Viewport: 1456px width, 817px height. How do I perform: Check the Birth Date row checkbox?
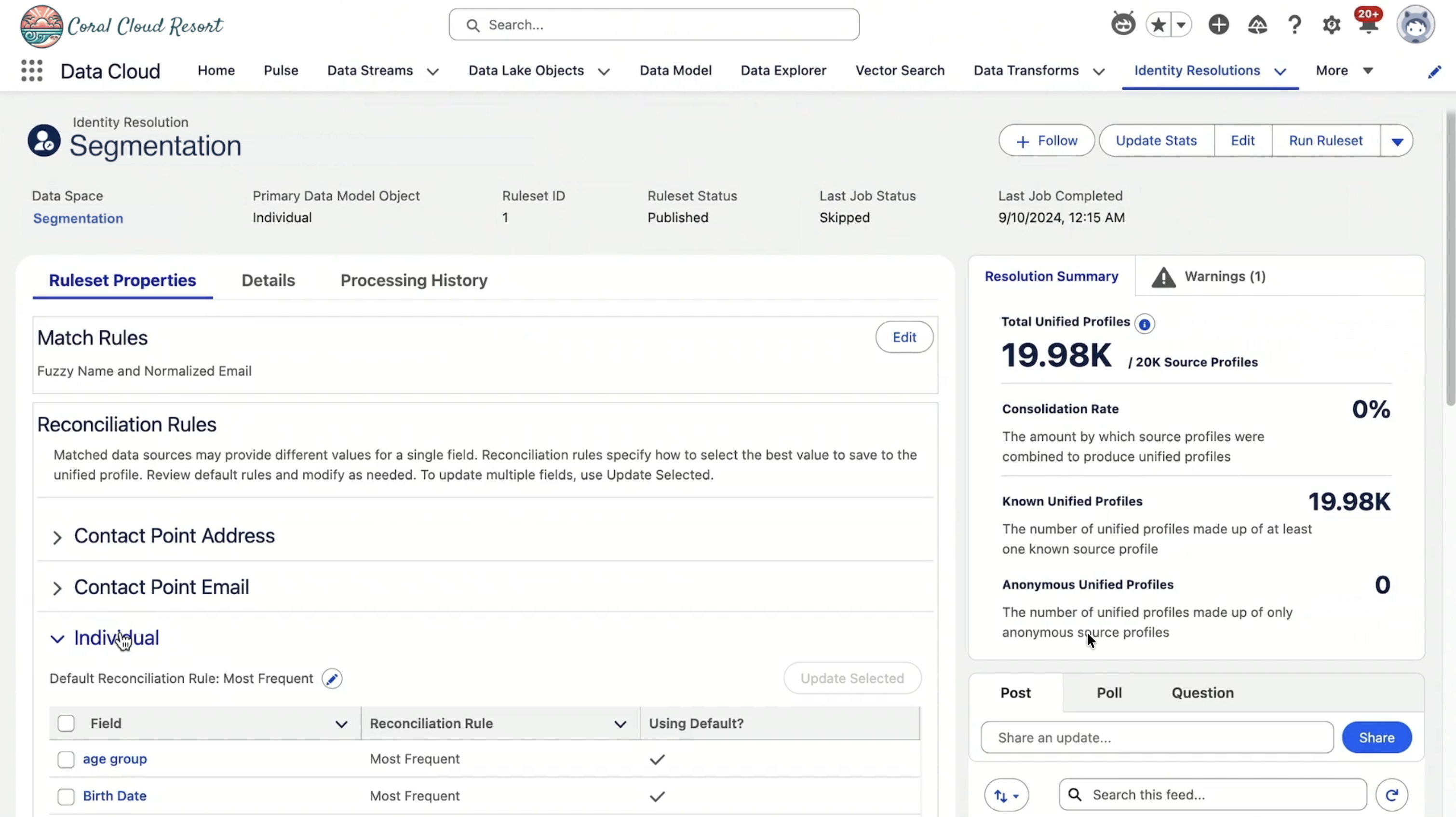(66, 797)
